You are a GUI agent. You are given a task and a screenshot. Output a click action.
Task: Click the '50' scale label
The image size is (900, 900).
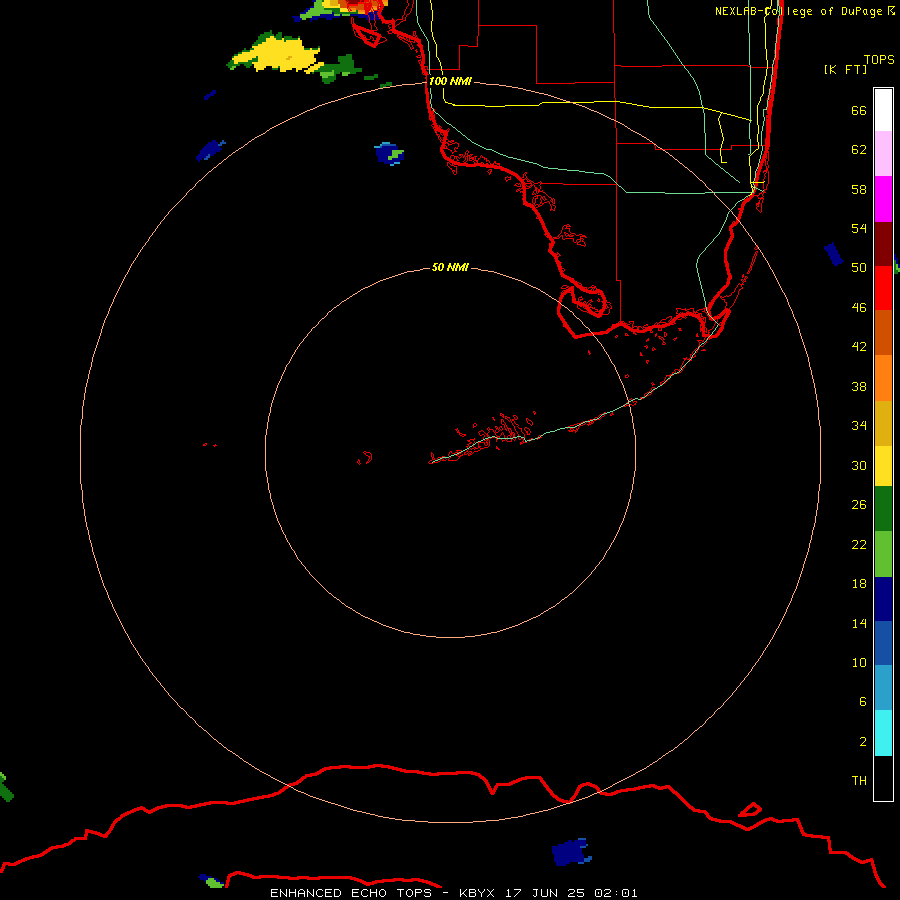click(x=859, y=268)
